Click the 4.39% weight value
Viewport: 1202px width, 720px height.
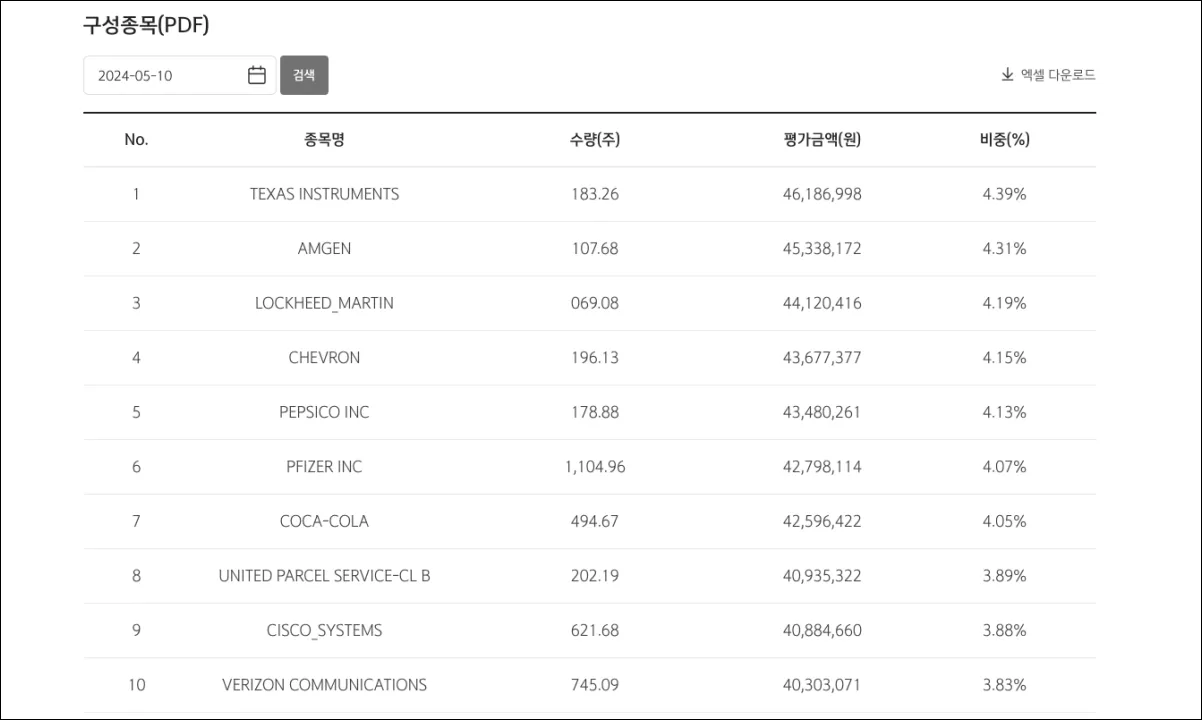point(1004,194)
